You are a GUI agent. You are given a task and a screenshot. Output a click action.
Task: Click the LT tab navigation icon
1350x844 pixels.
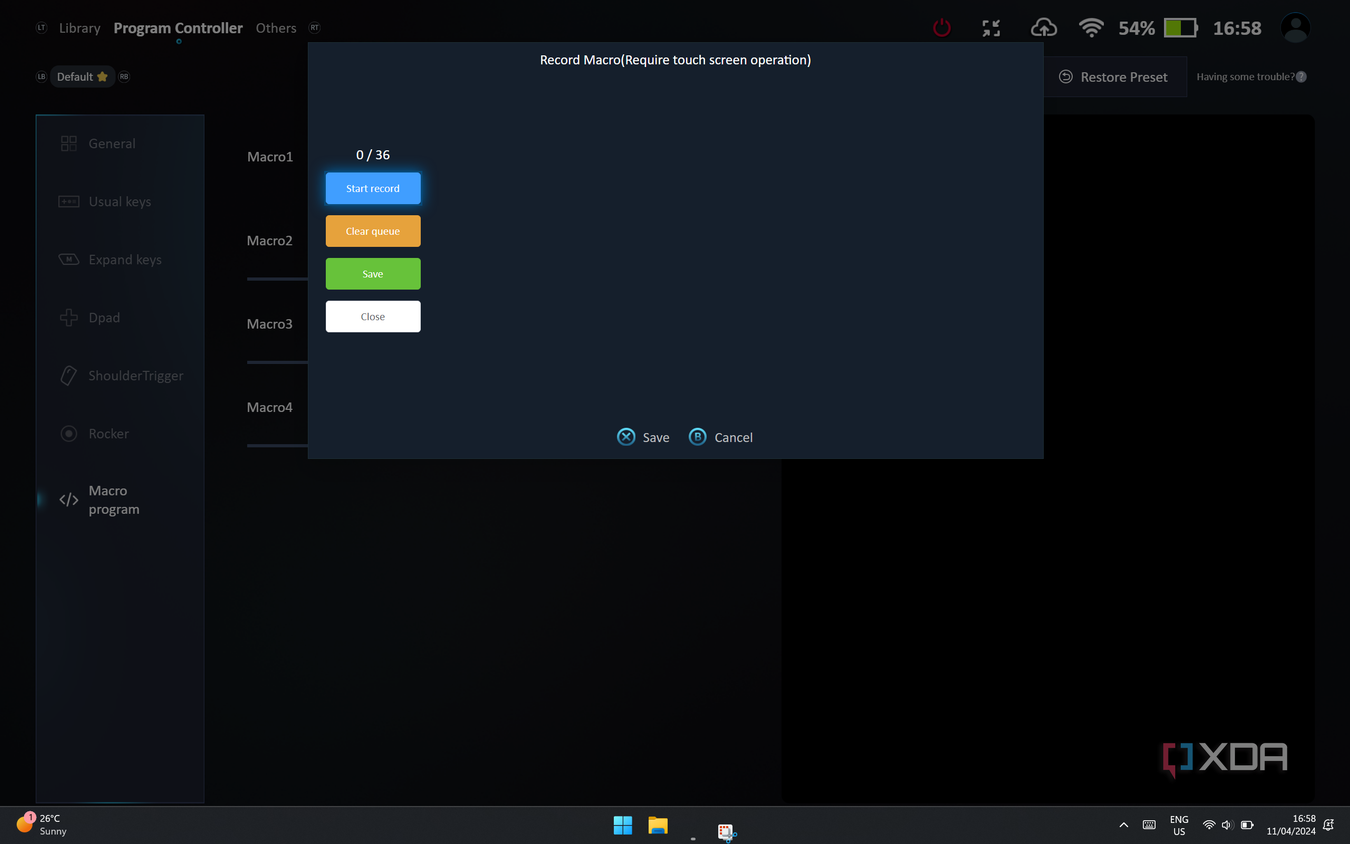(42, 28)
